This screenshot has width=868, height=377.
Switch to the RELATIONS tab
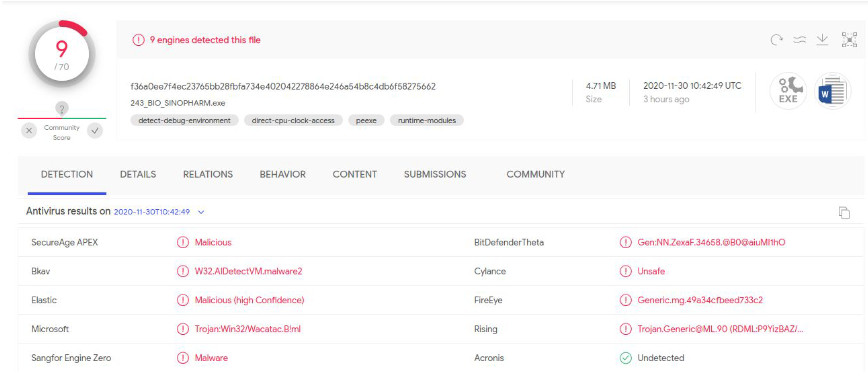tap(208, 174)
